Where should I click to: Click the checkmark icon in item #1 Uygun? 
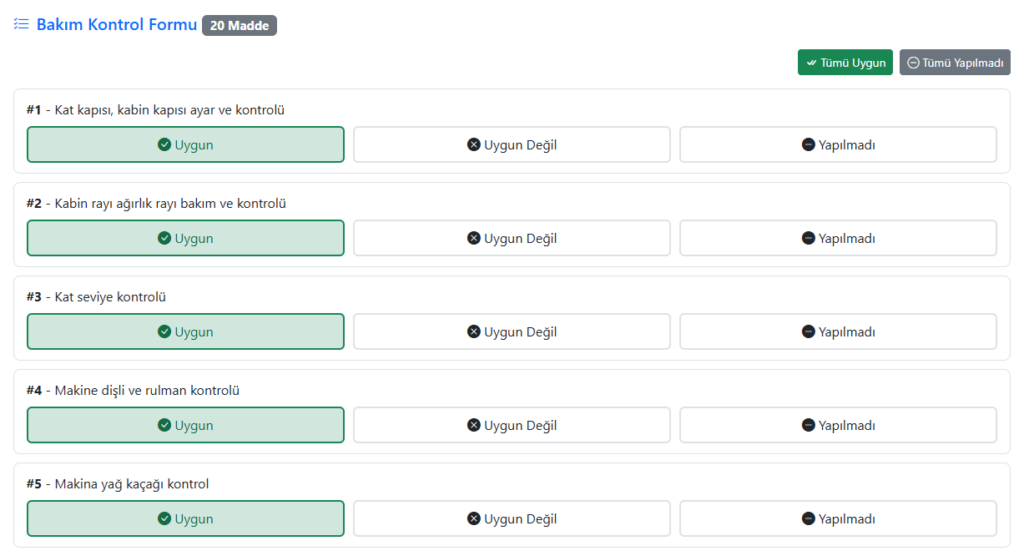[x=165, y=144]
